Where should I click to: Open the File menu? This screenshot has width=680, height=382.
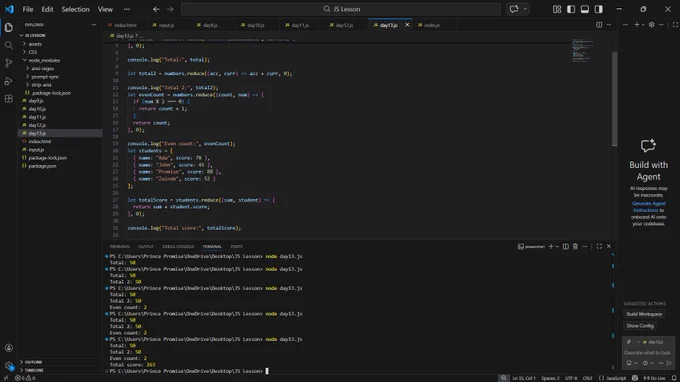[28, 9]
